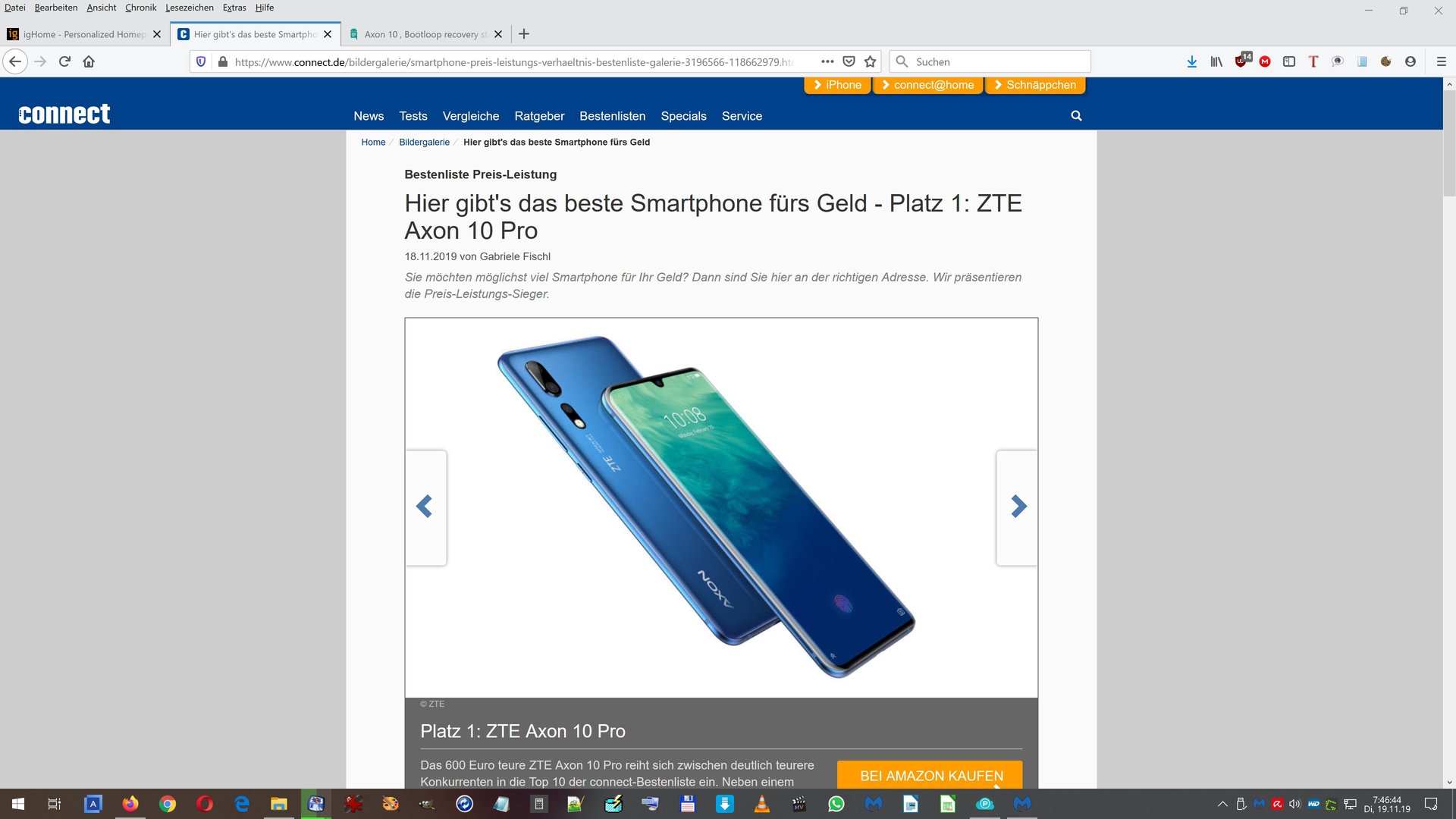Open Firefox library icon
Viewport: 1456px width, 819px height.
pyautogui.click(x=1216, y=61)
